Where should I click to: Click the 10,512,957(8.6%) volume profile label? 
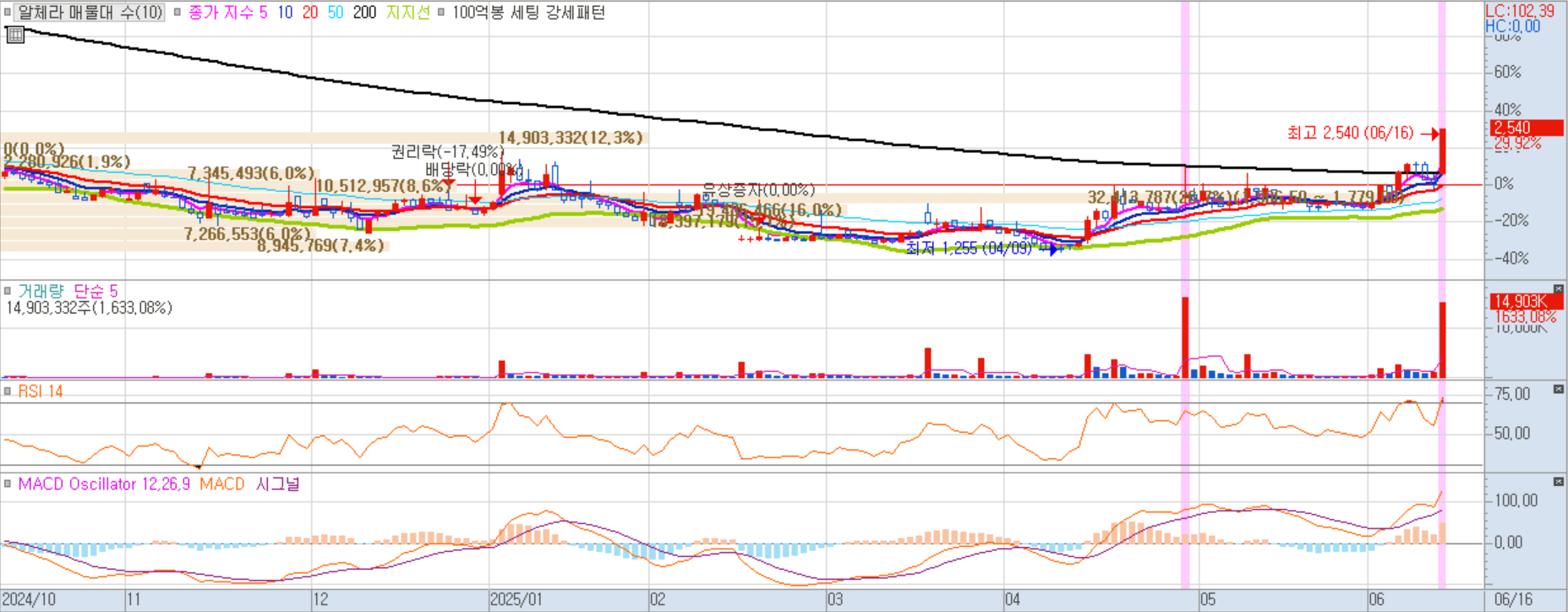click(383, 186)
